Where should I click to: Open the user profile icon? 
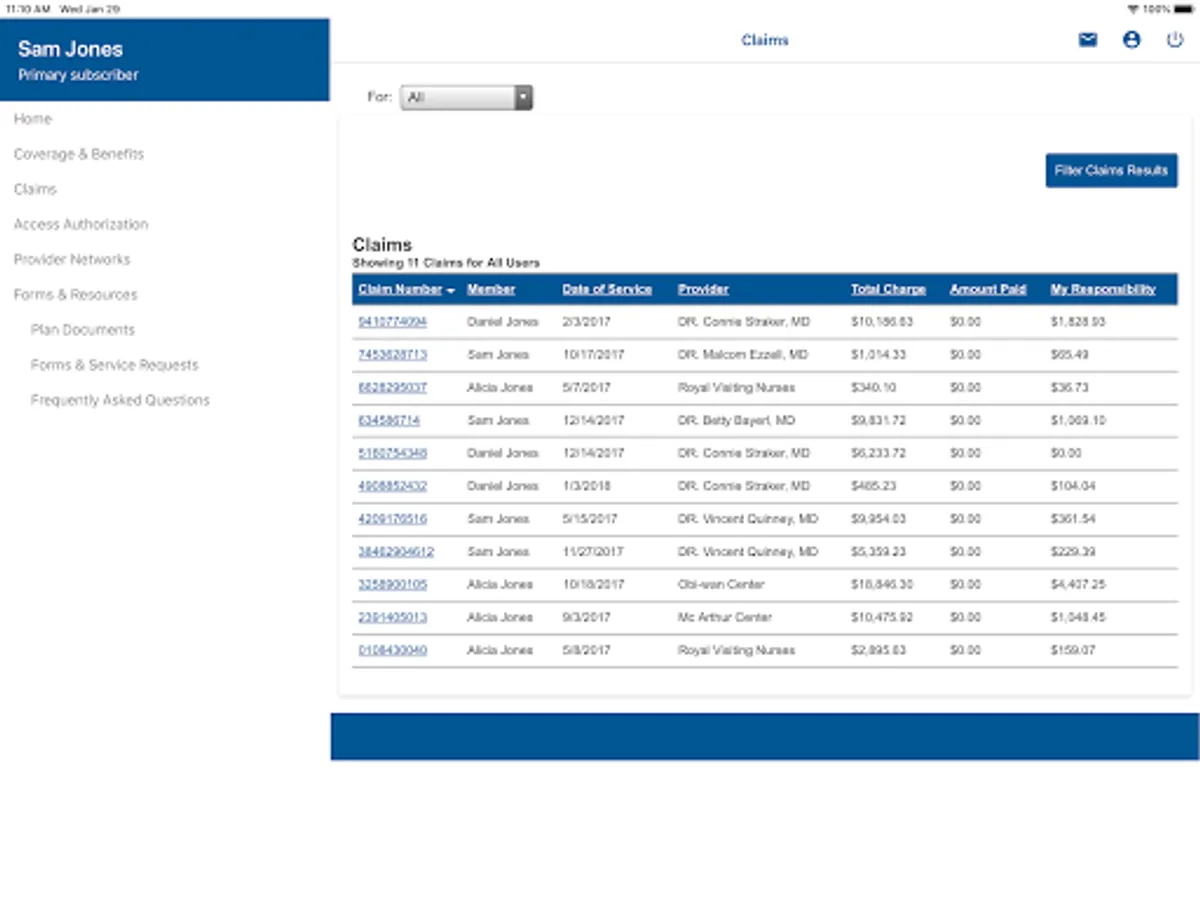pos(1131,41)
